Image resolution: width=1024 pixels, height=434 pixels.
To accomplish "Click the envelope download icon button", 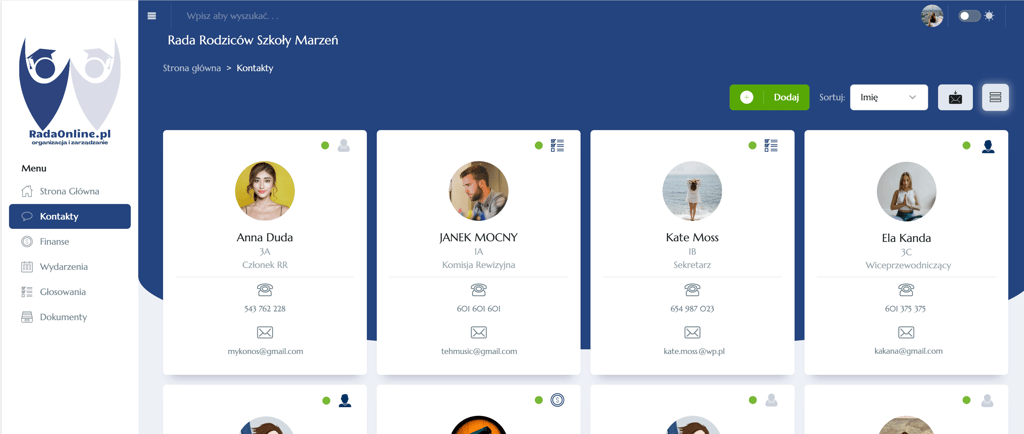I will (x=955, y=97).
